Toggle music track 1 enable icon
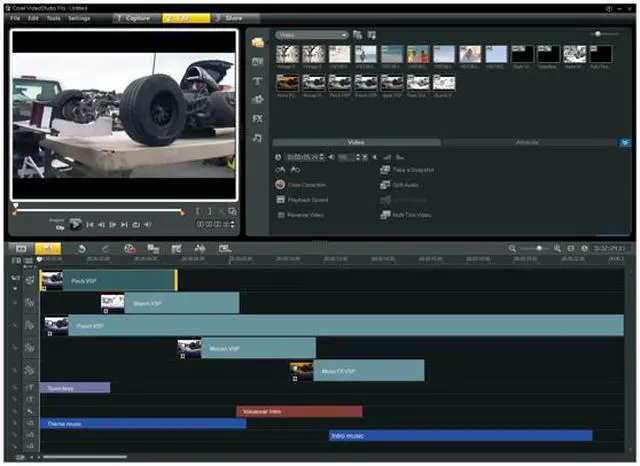The image size is (640, 466). point(30,424)
